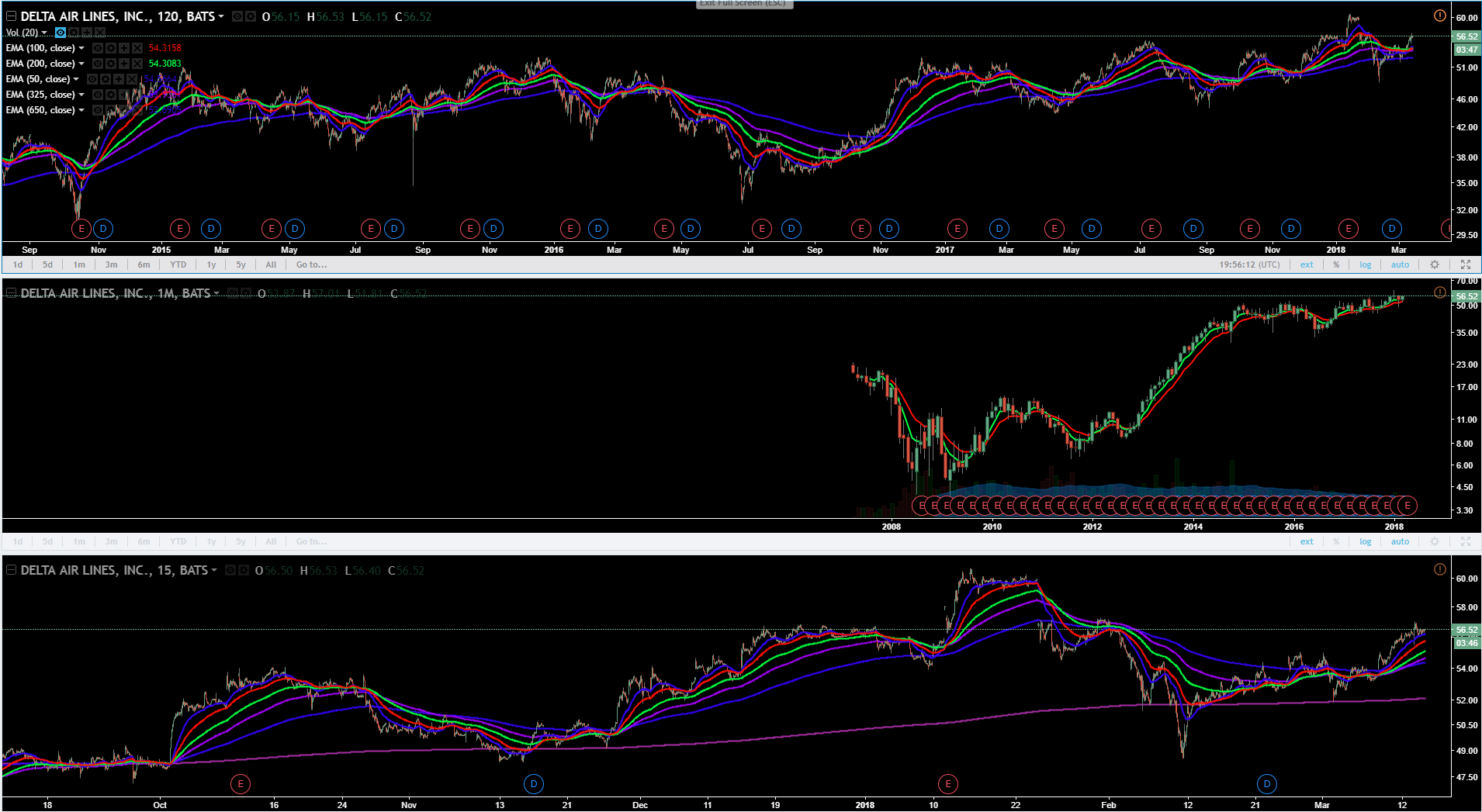Image resolution: width=1482 pixels, height=812 pixels.
Task: Click the plus icon beside Vol (20)
Action: tap(87, 33)
